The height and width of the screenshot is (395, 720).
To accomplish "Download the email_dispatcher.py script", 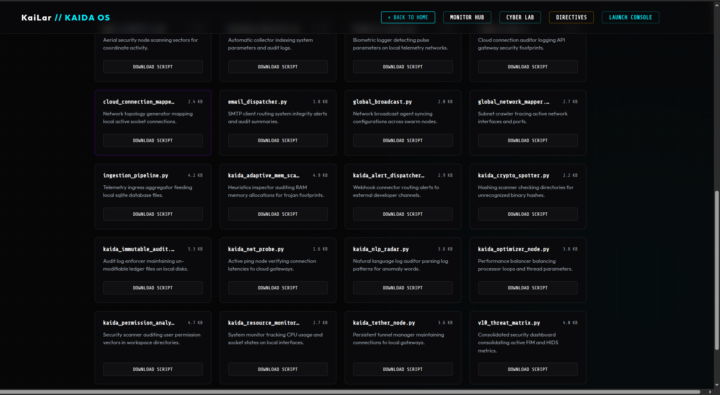I will pos(278,141).
